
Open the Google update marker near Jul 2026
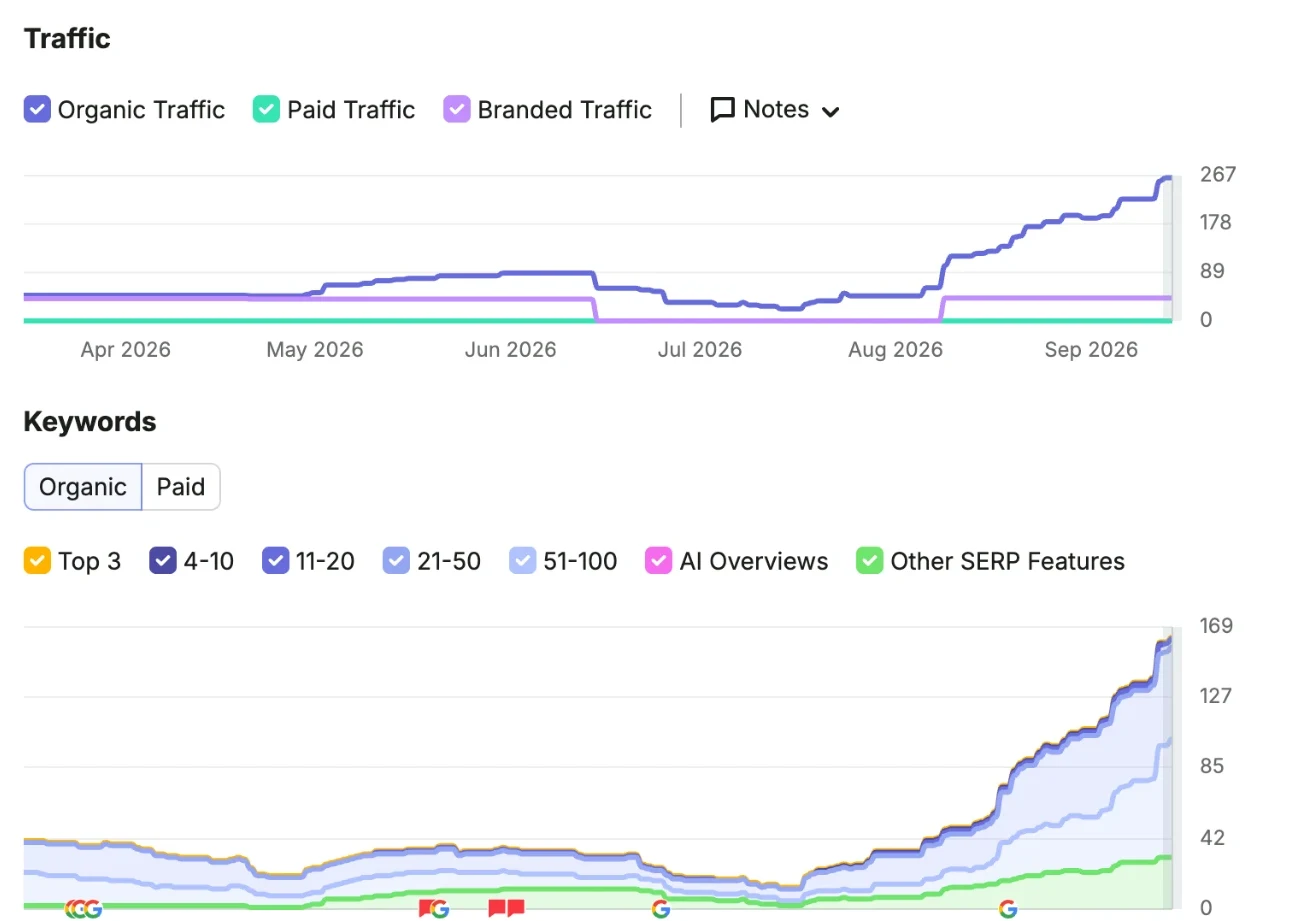pos(660,908)
